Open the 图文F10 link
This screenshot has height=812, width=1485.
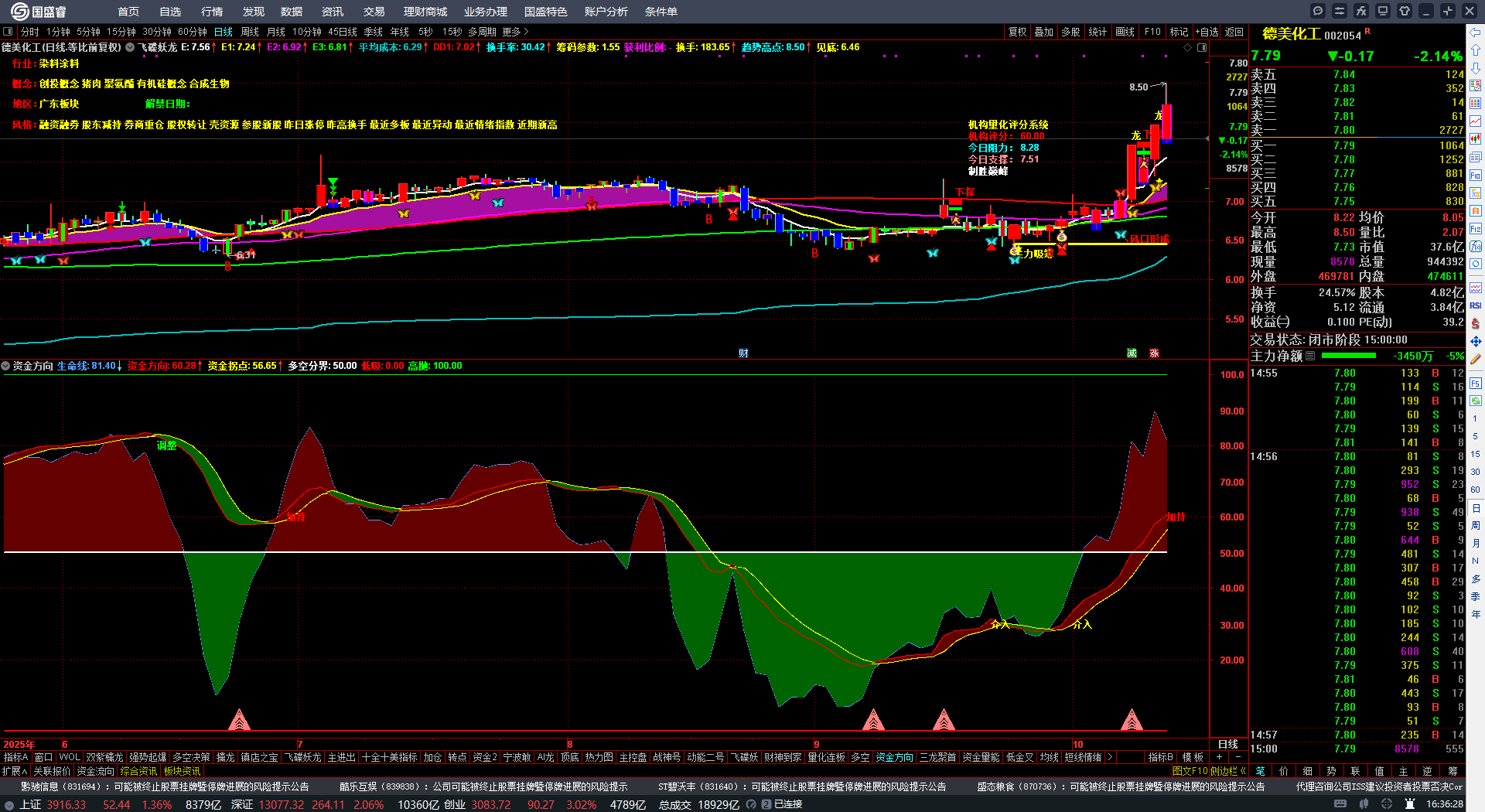1190,771
